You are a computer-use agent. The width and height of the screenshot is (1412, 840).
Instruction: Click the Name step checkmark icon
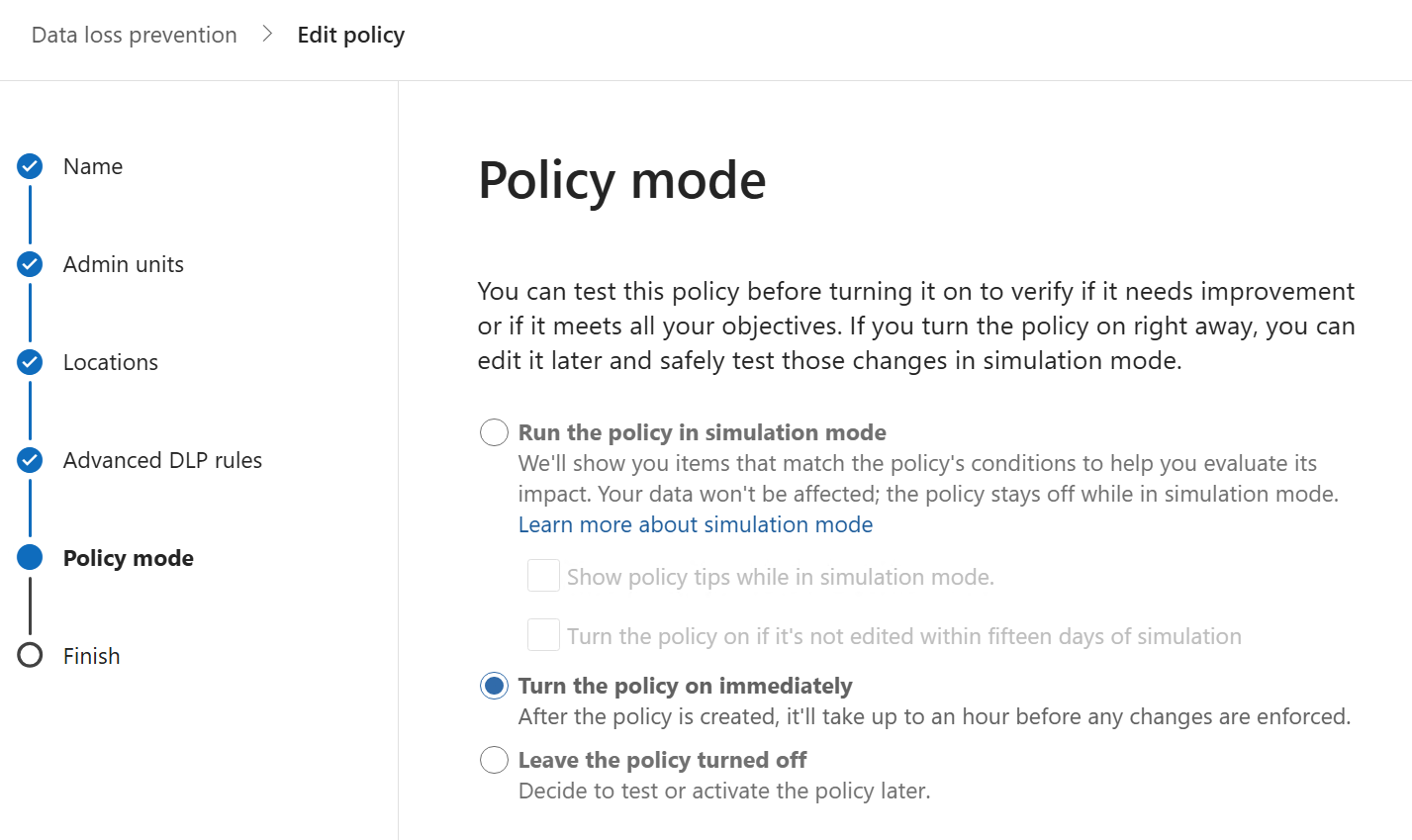click(x=30, y=166)
